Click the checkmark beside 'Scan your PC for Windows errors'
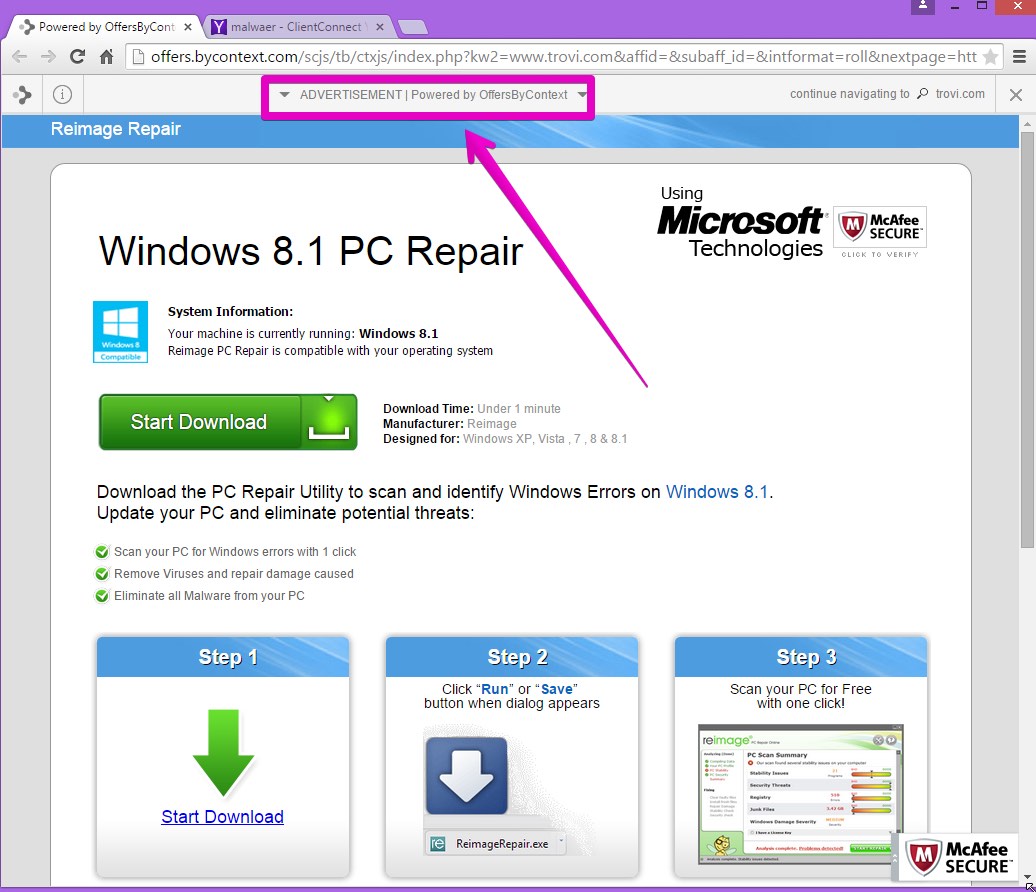 coord(102,552)
